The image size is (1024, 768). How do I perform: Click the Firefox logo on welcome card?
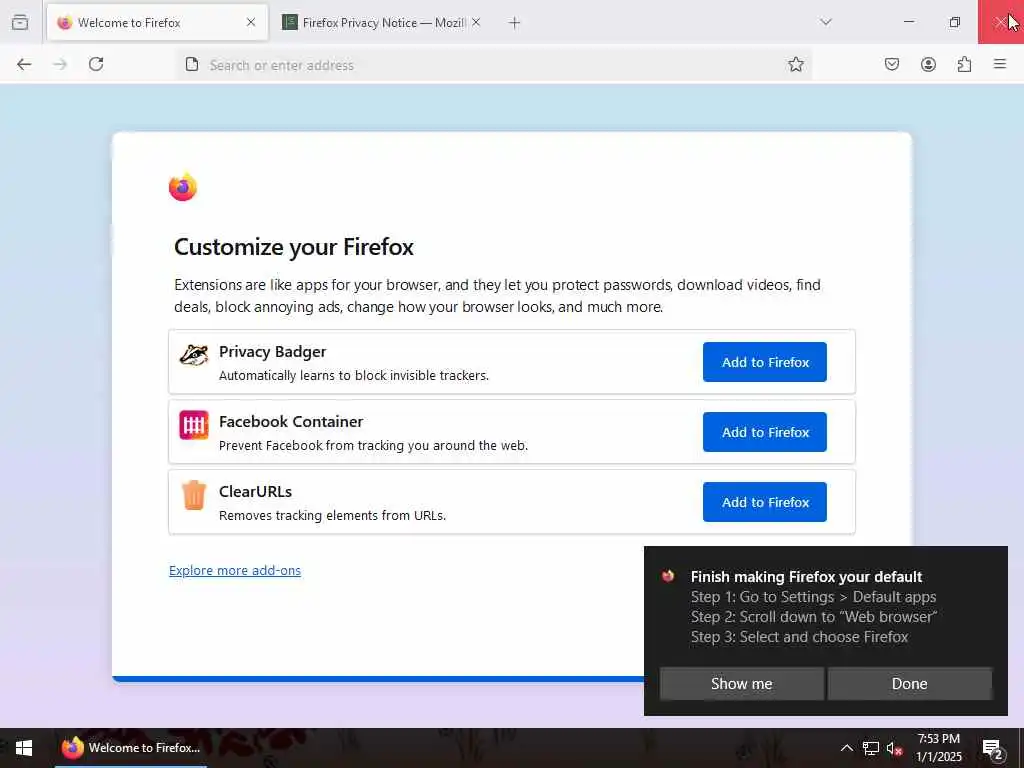(183, 187)
